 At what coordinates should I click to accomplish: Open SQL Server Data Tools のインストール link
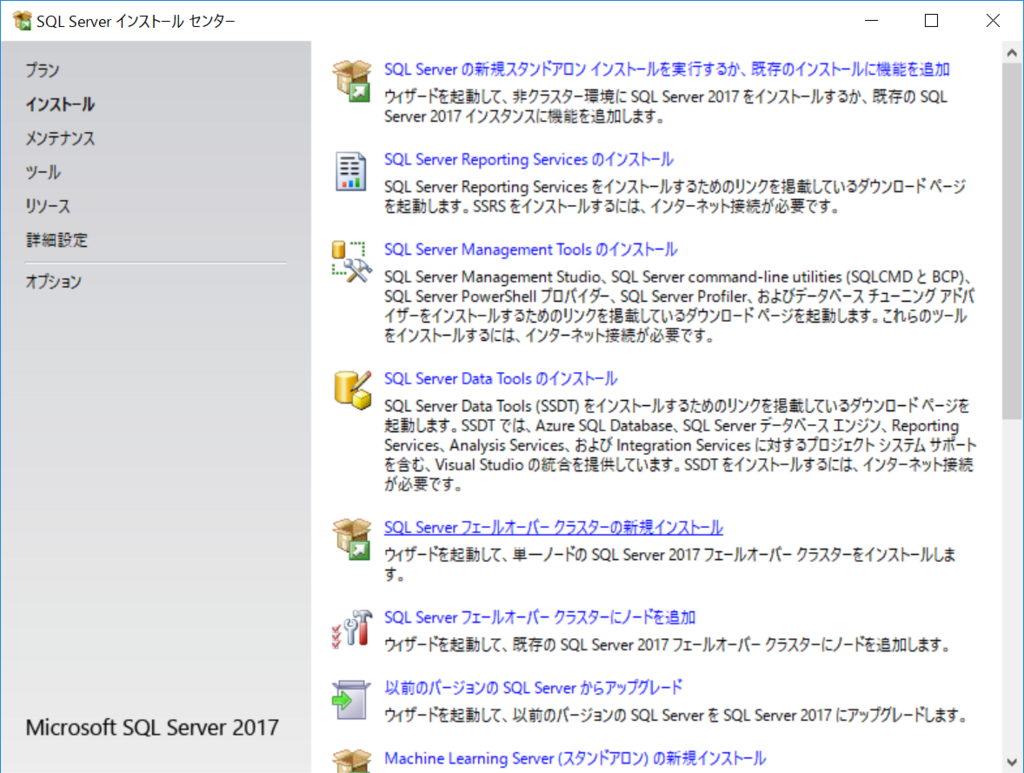(501, 379)
